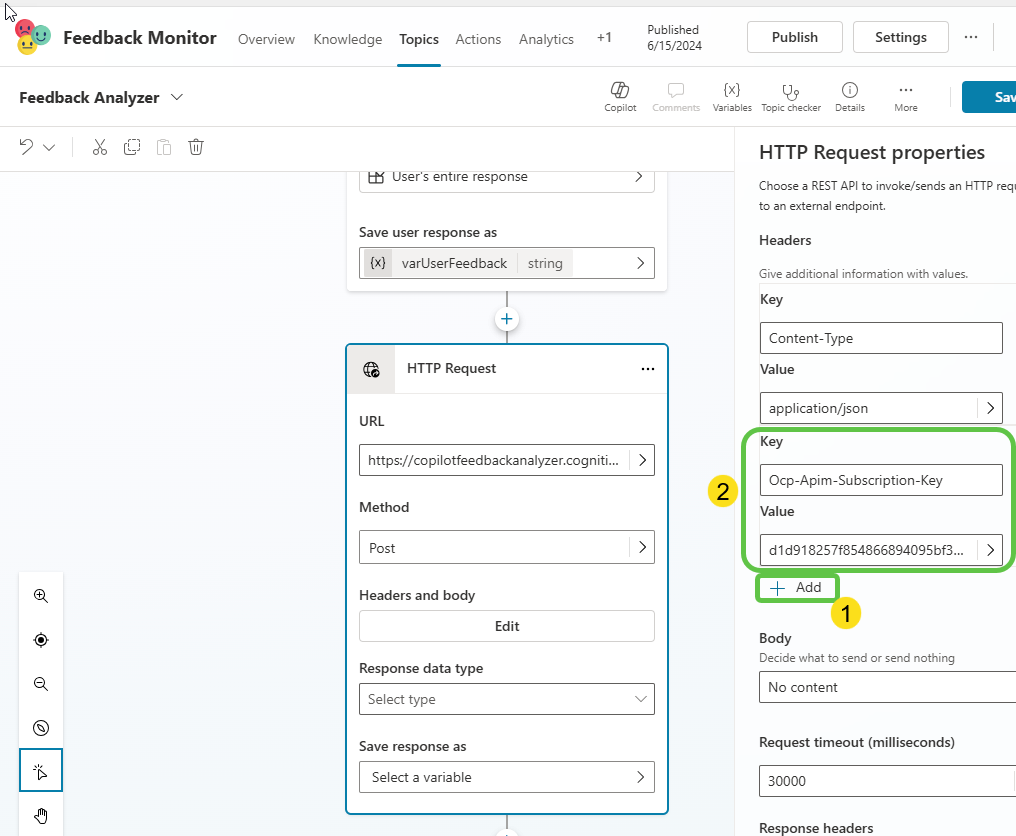1016x836 pixels.
Task: Select the pan hand tool
Action: pyautogui.click(x=41, y=815)
